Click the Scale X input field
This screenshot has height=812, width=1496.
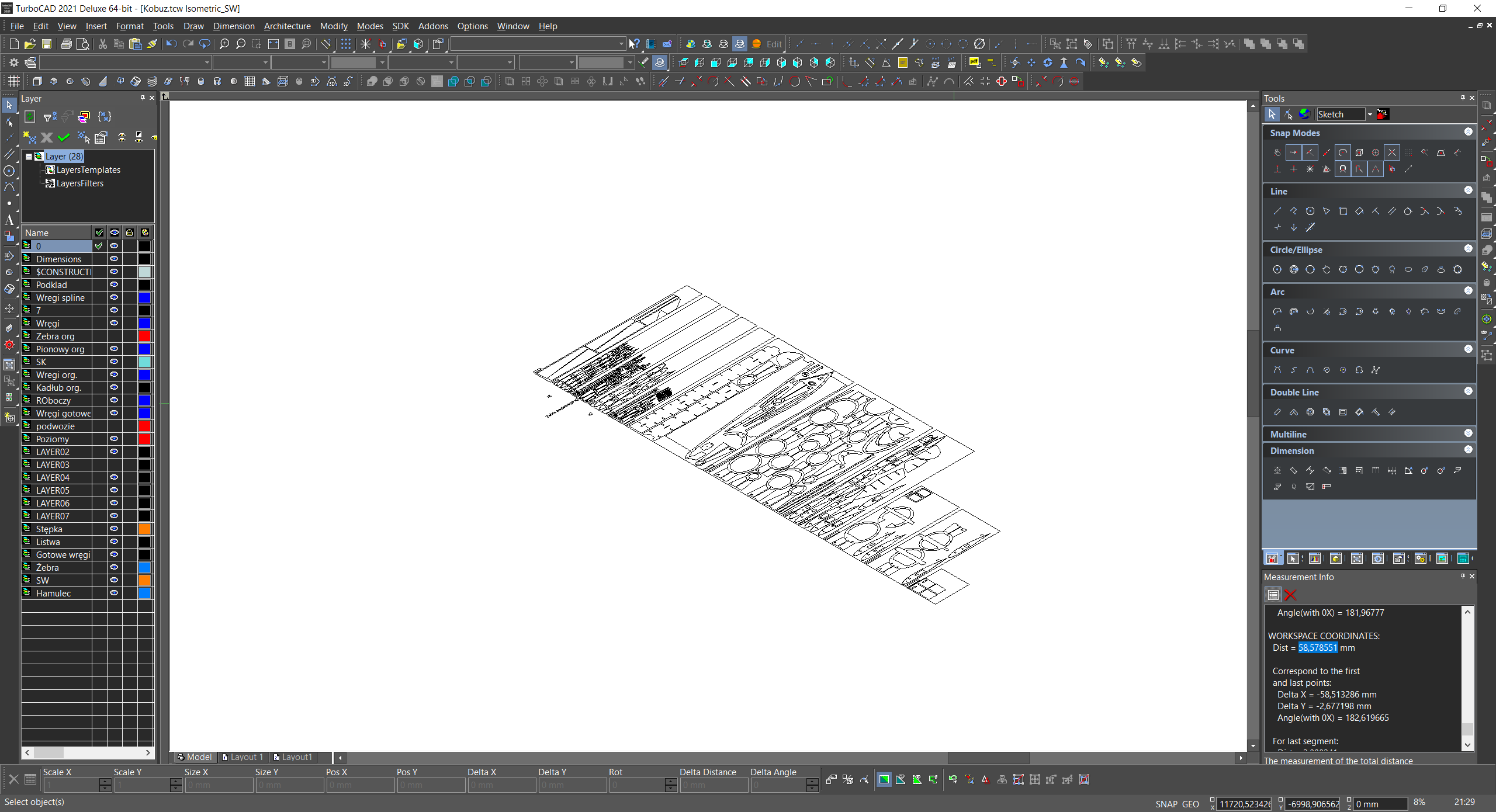tap(70, 785)
